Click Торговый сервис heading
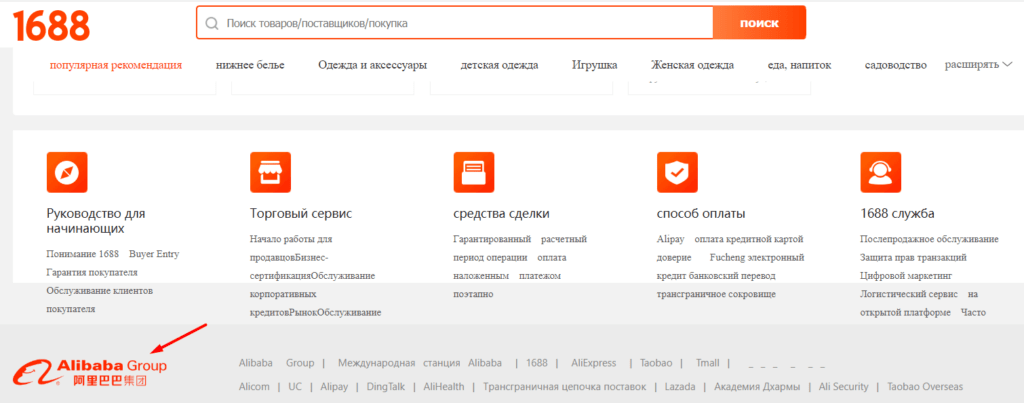The width and height of the screenshot is (1024, 403). point(301,214)
